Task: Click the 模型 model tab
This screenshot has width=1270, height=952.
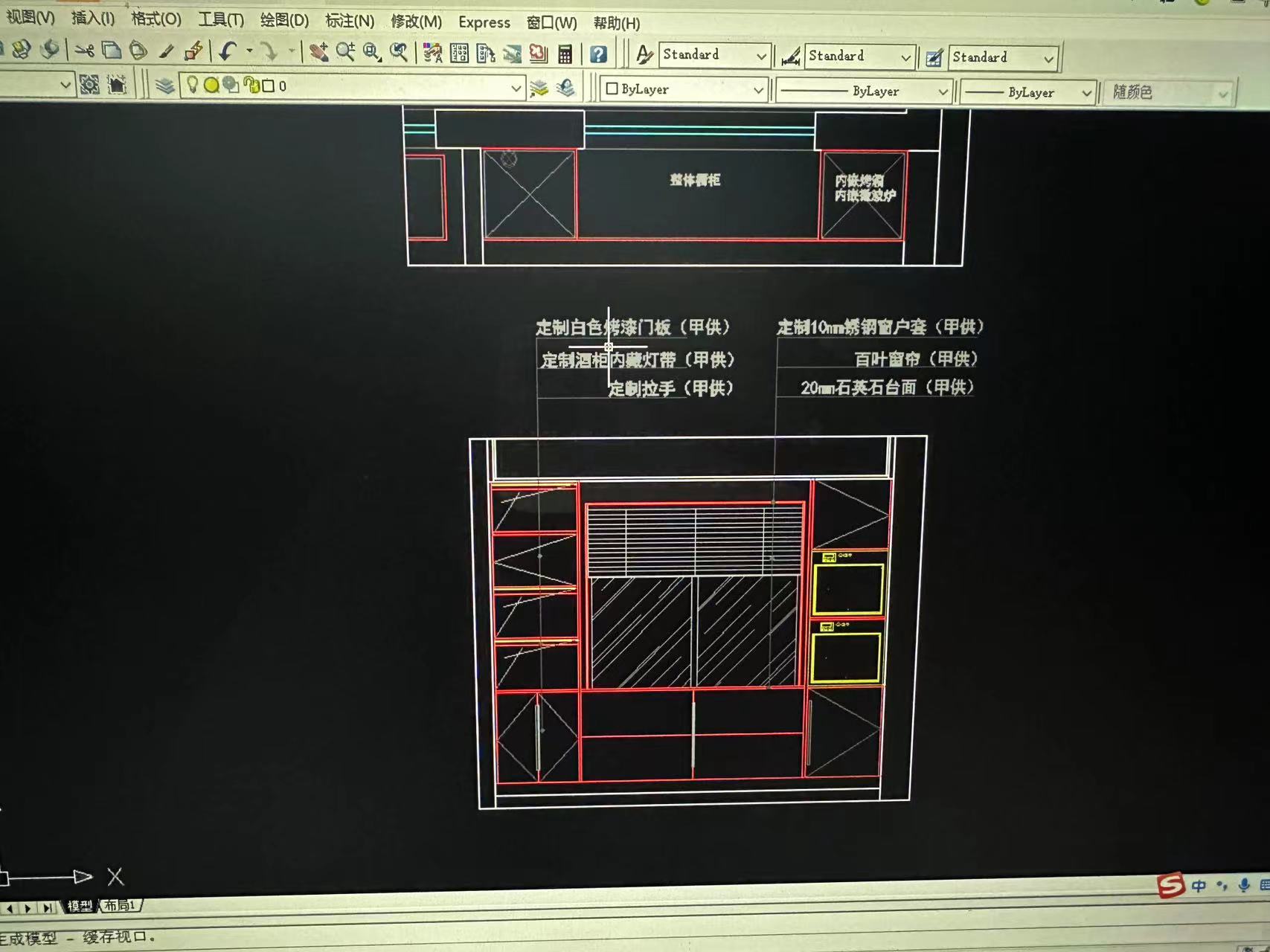Action: [80, 905]
